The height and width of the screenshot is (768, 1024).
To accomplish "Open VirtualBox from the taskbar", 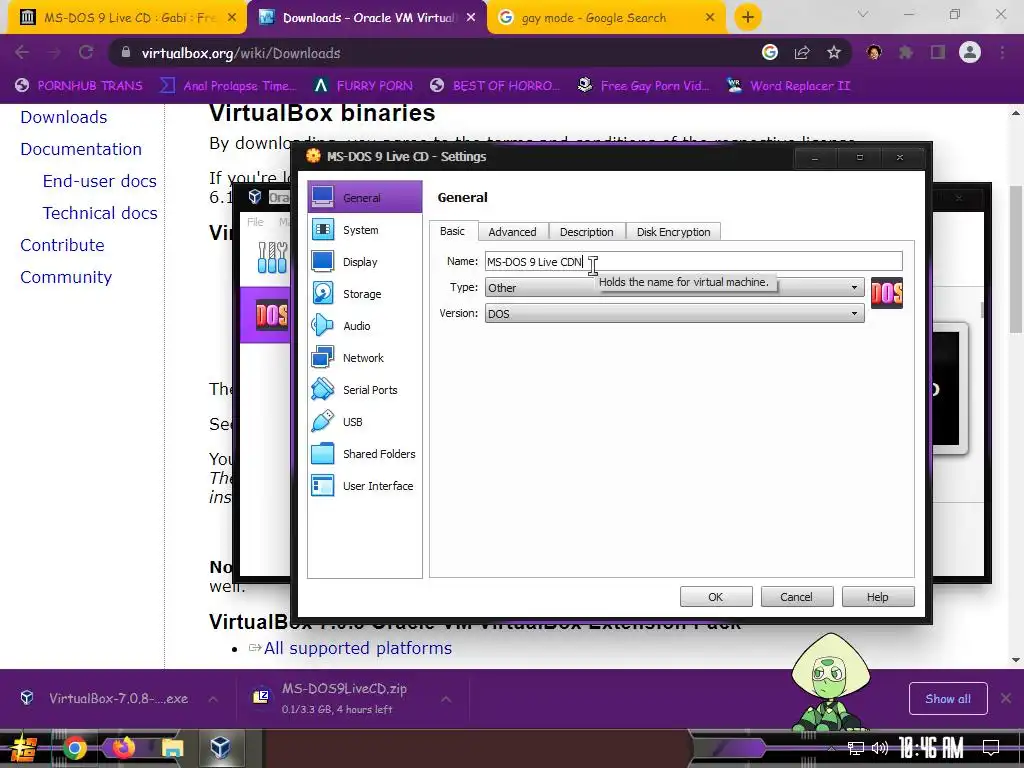I will tap(221, 748).
